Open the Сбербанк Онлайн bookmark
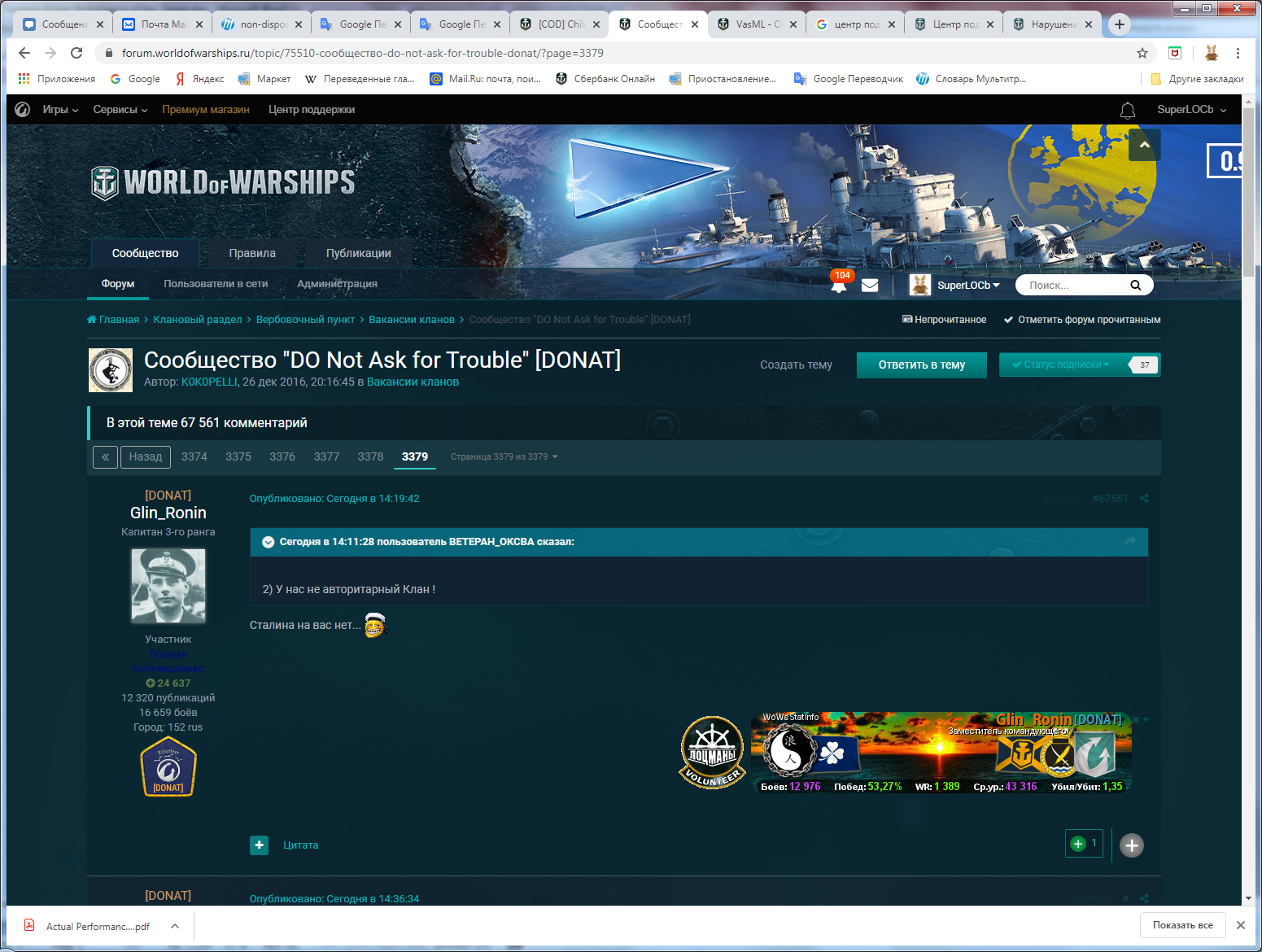This screenshot has width=1262, height=952. click(605, 79)
